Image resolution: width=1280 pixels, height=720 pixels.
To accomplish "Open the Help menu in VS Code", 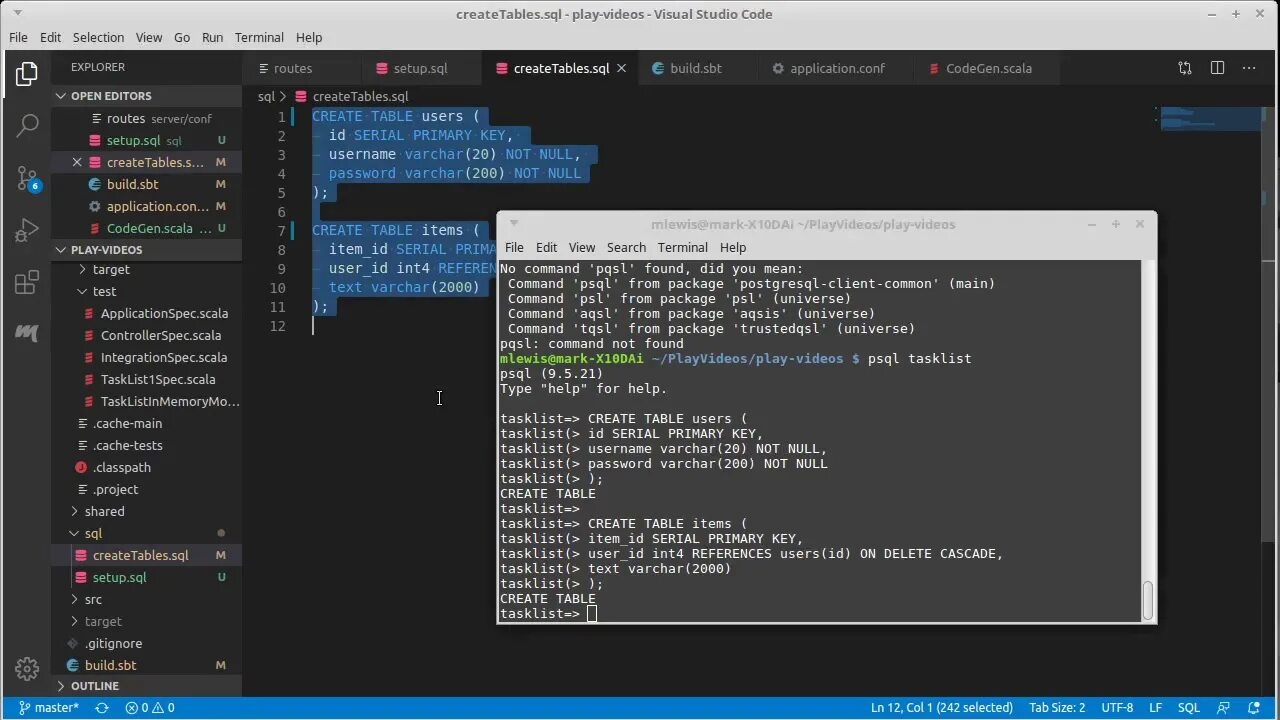I will (x=309, y=37).
